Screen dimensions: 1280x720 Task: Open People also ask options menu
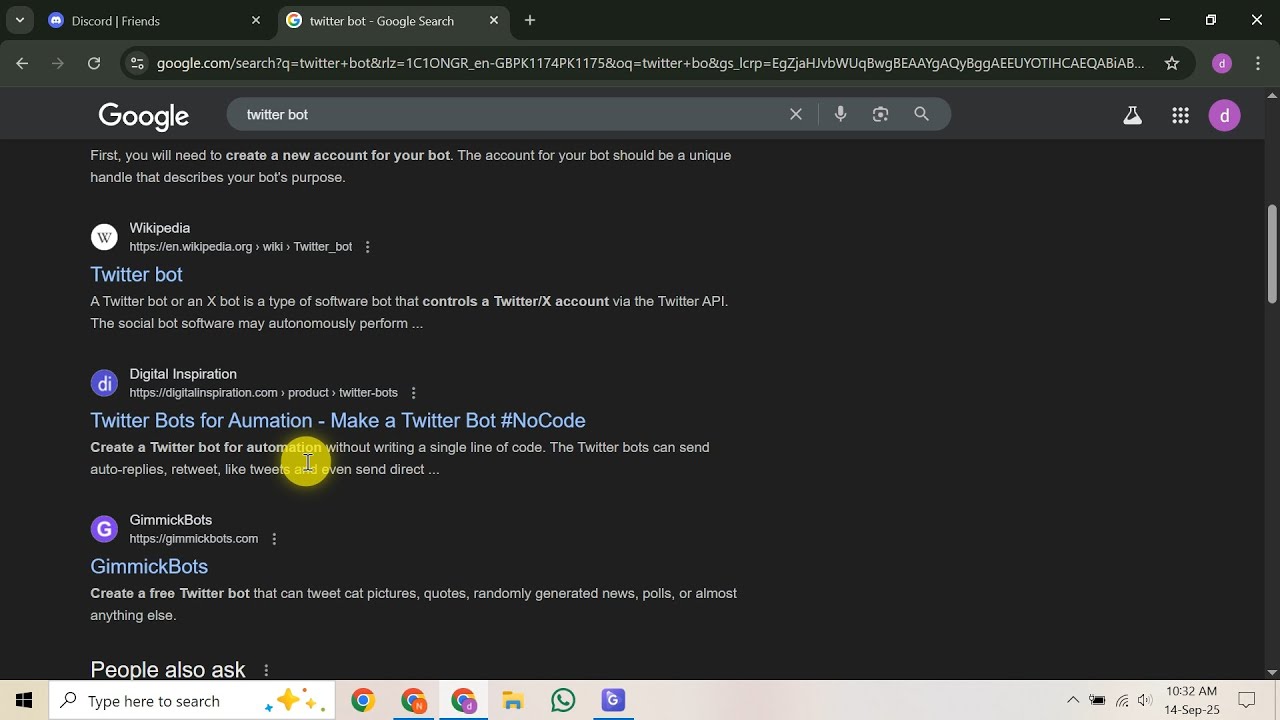(266, 670)
